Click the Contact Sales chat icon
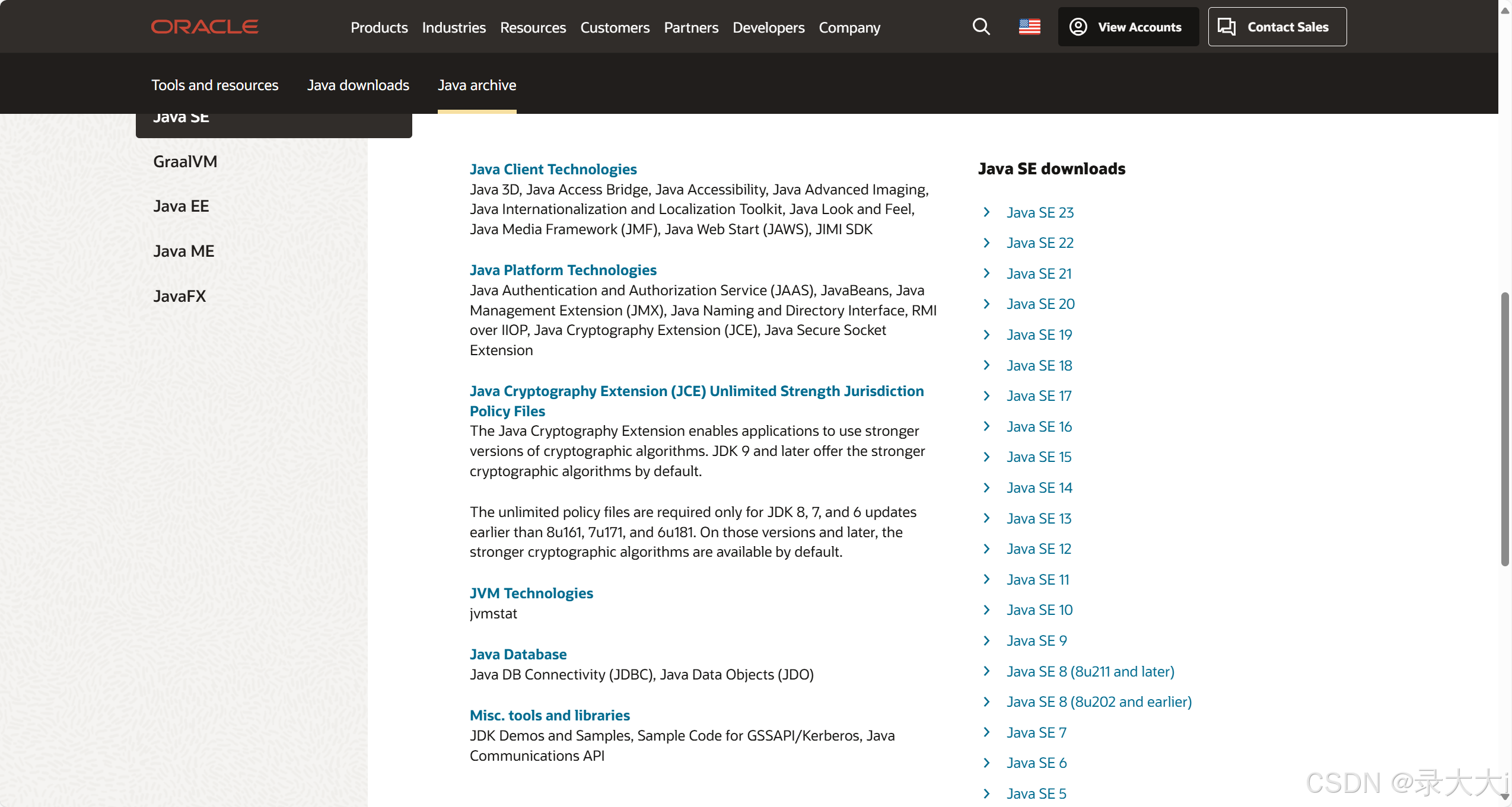 tap(1226, 27)
